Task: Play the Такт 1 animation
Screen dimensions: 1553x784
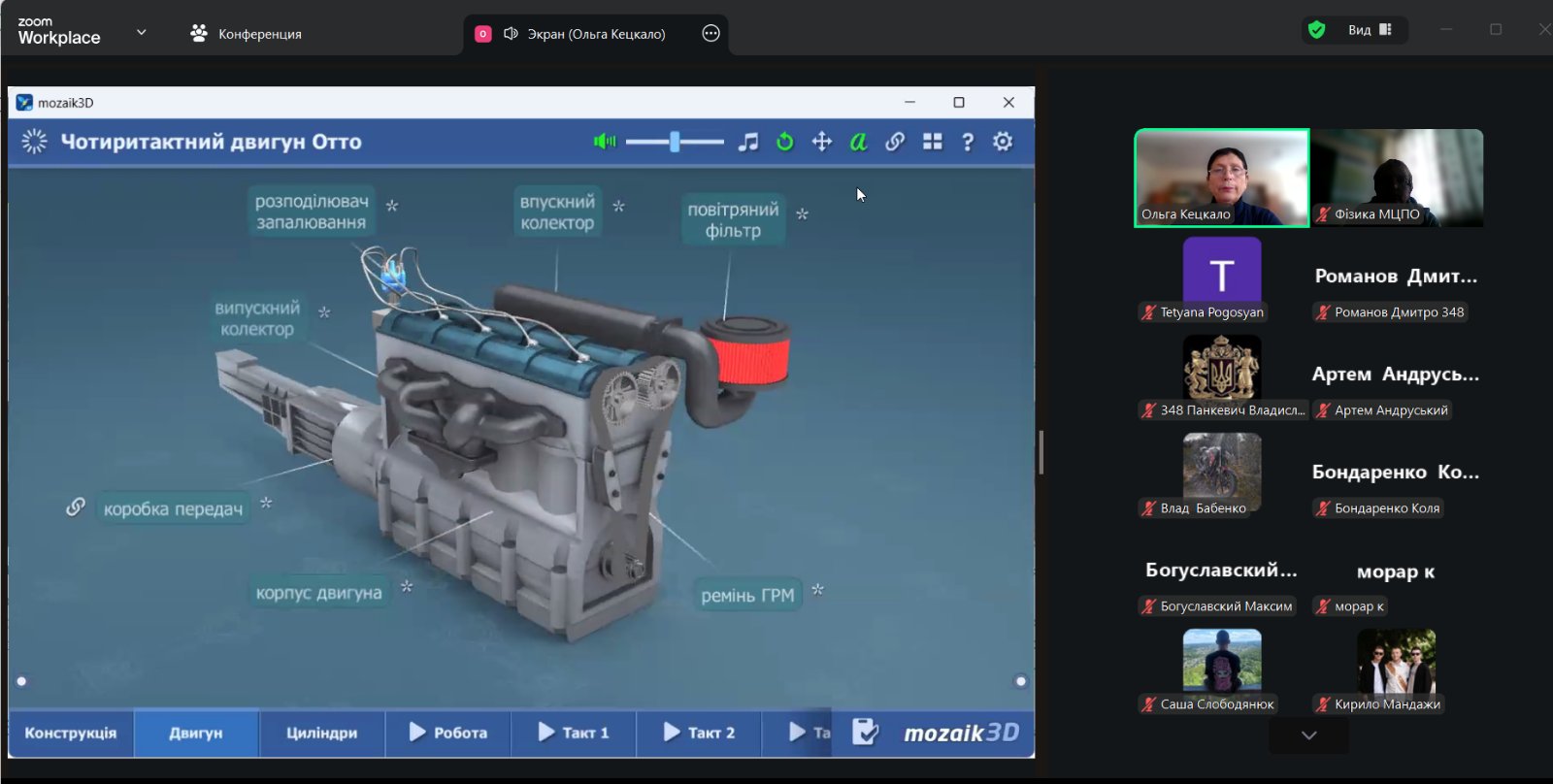Action: pos(573,733)
